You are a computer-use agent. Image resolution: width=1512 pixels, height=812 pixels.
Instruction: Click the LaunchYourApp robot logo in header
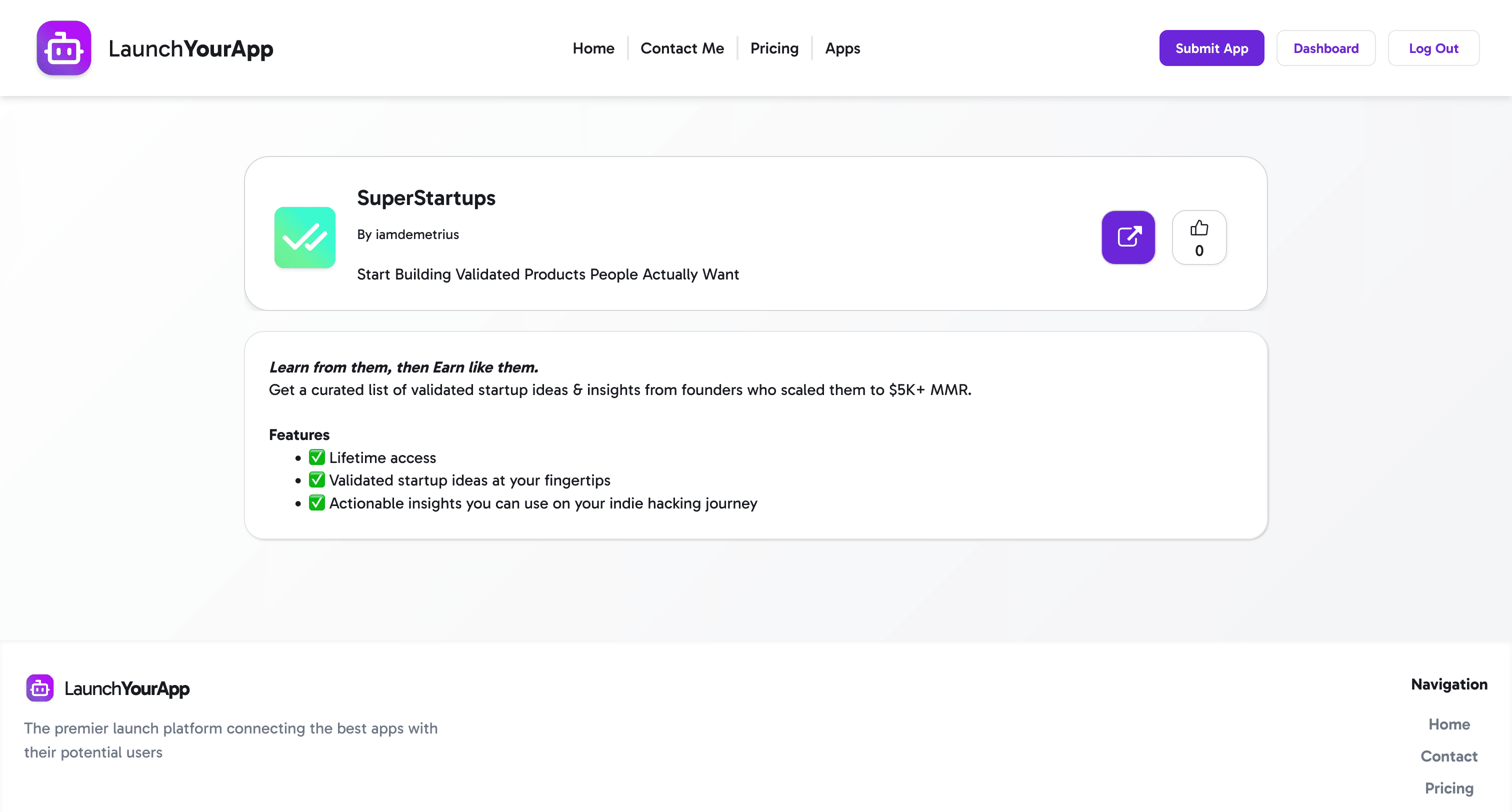click(63, 47)
